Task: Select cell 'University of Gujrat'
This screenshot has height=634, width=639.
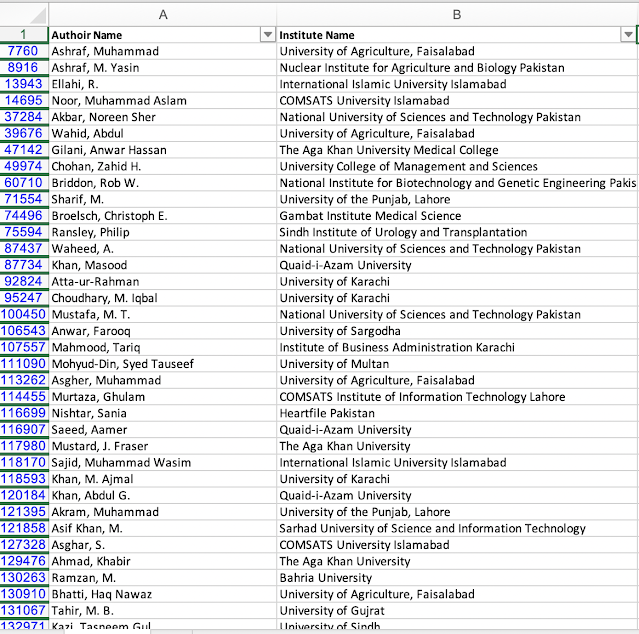Action: [x=457, y=611]
